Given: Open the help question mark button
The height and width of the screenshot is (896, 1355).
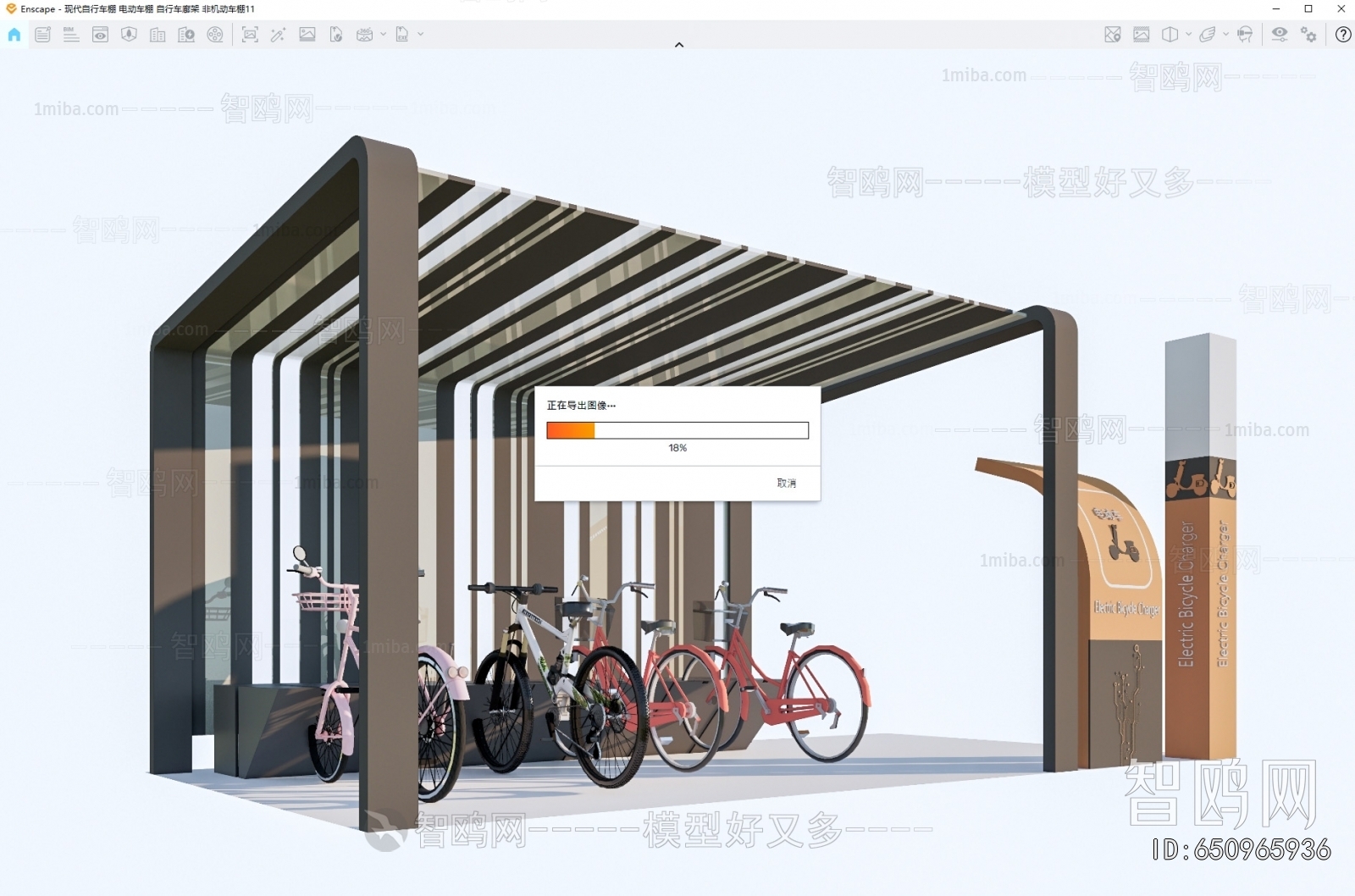Looking at the screenshot, I should click(x=1343, y=35).
